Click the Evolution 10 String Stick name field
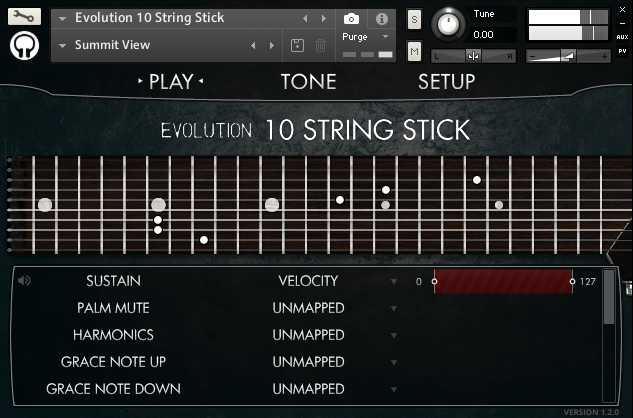 click(x=149, y=18)
